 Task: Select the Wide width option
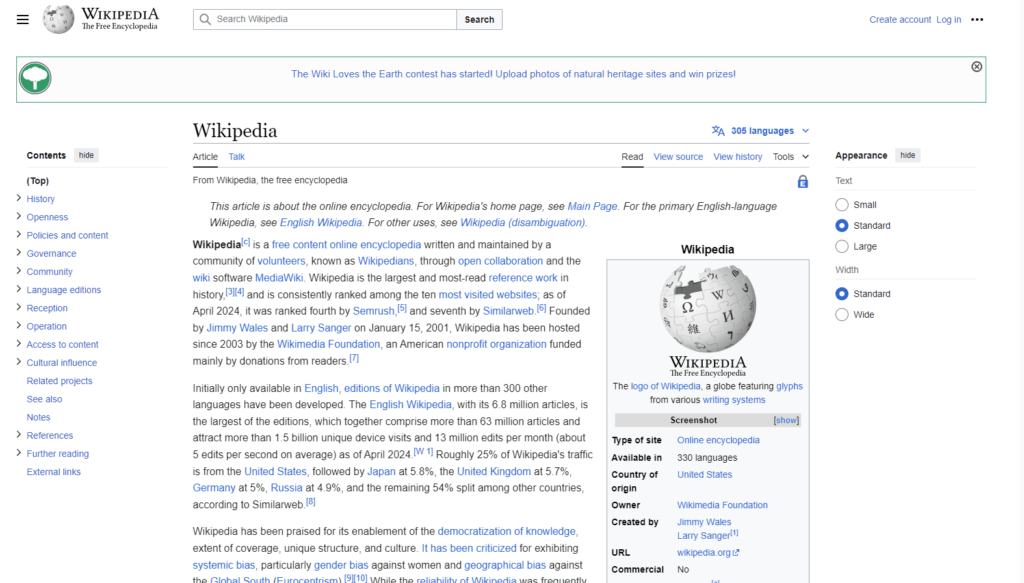842,315
